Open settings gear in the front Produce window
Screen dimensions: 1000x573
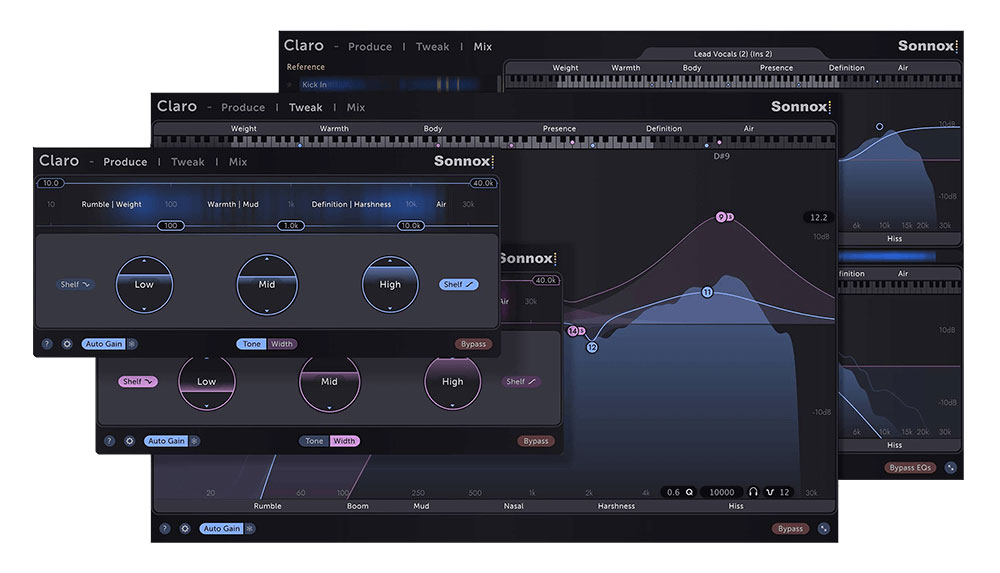coord(67,344)
